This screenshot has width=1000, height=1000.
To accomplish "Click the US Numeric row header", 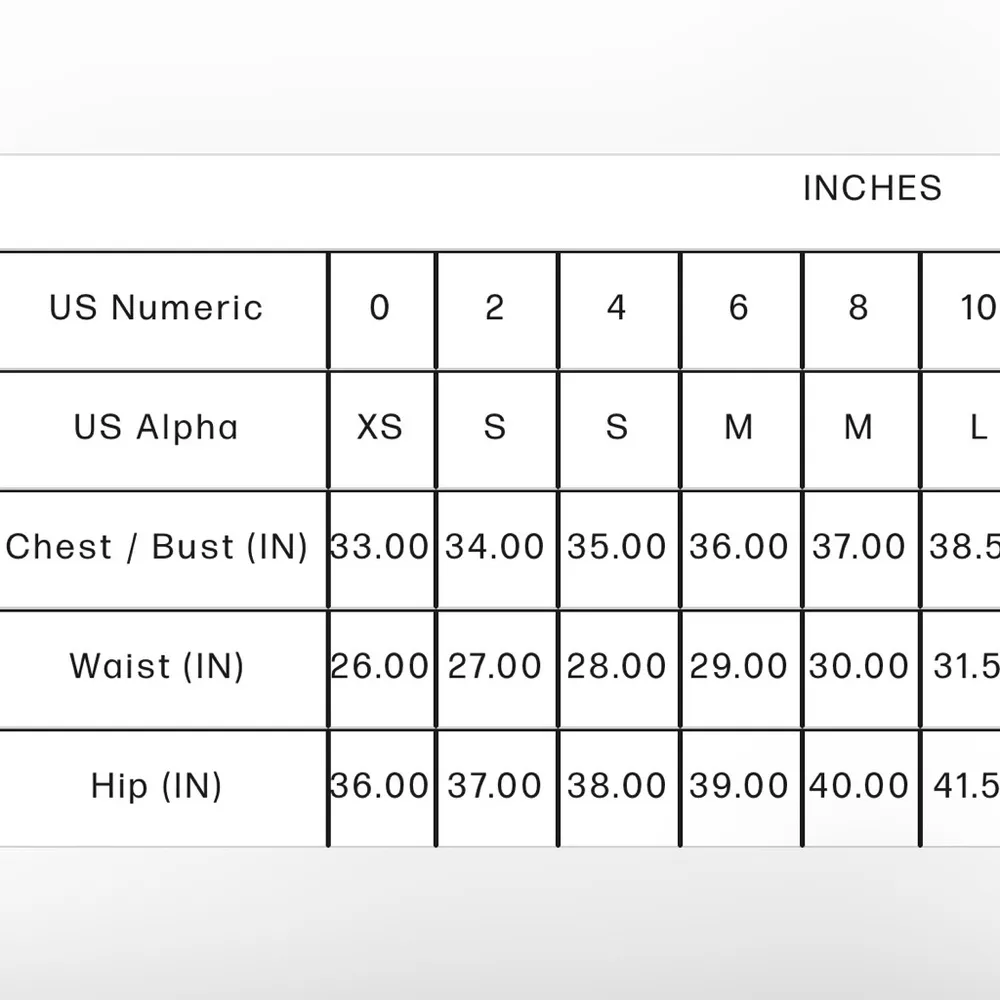I will tap(156, 308).
